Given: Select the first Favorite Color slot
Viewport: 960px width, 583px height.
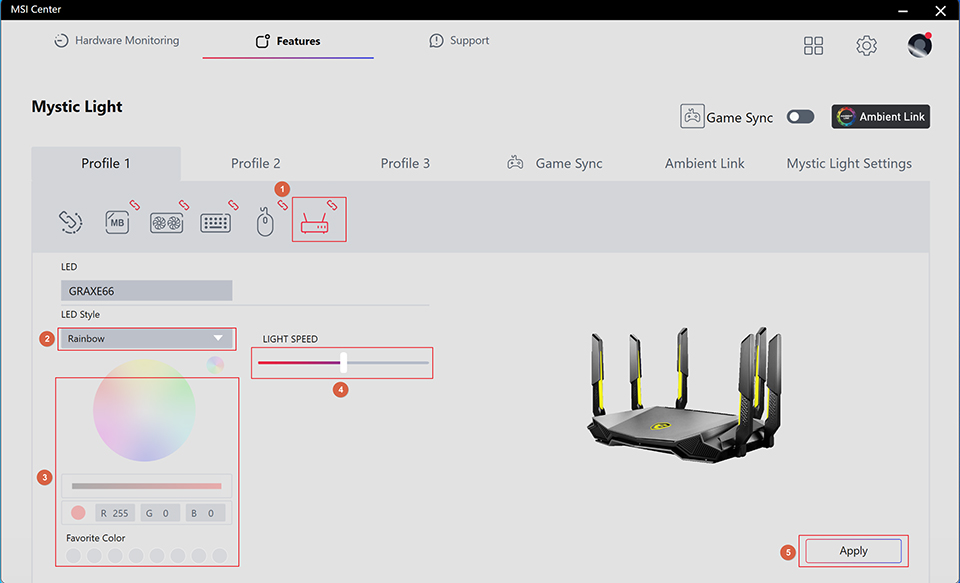Looking at the screenshot, I should pyautogui.click(x=73, y=555).
